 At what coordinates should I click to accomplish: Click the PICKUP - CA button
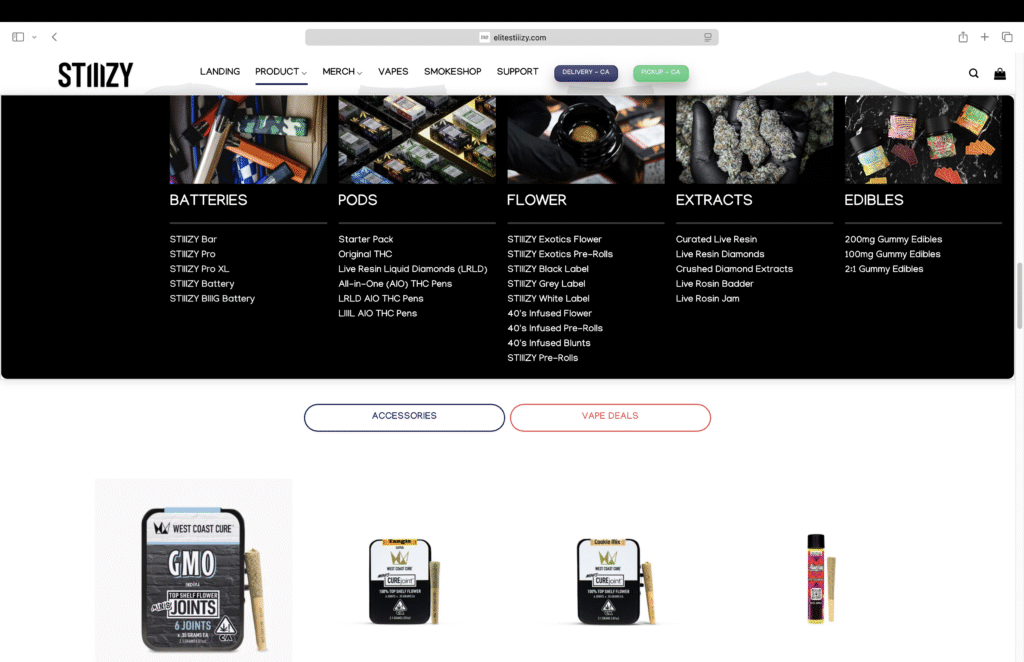pos(661,72)
